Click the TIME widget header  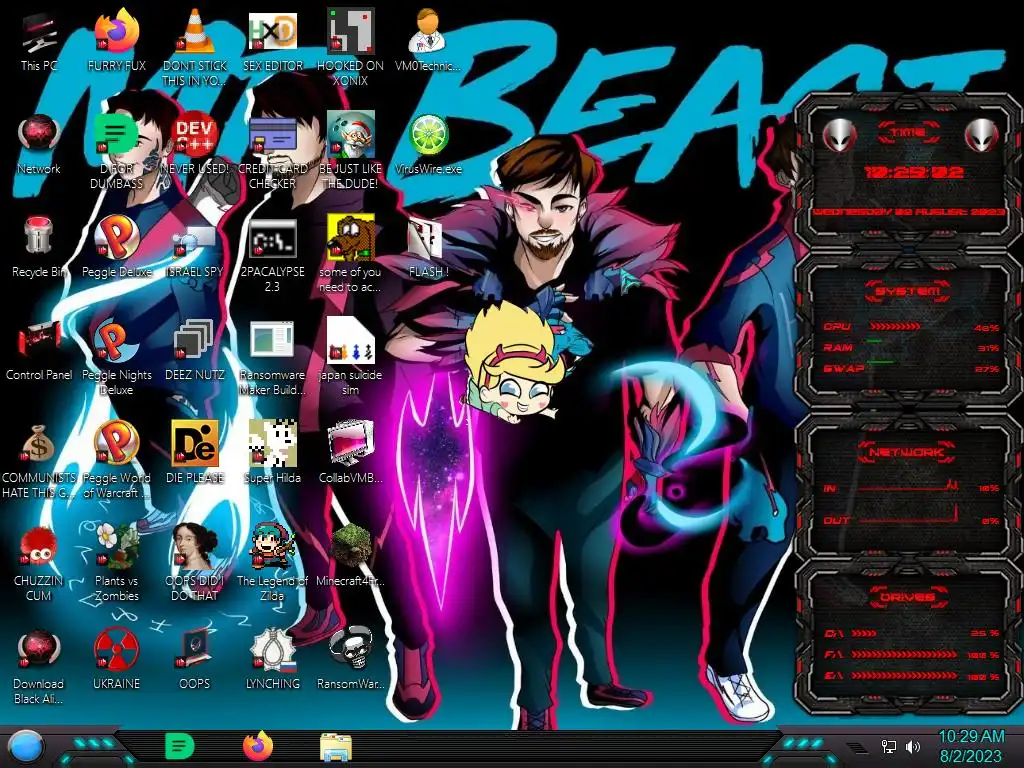point(908,133)
